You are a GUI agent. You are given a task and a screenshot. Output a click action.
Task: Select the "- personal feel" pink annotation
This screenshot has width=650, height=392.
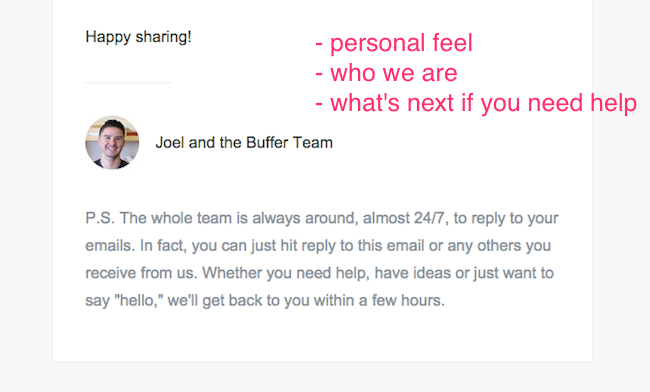click(x=394, y=43)
